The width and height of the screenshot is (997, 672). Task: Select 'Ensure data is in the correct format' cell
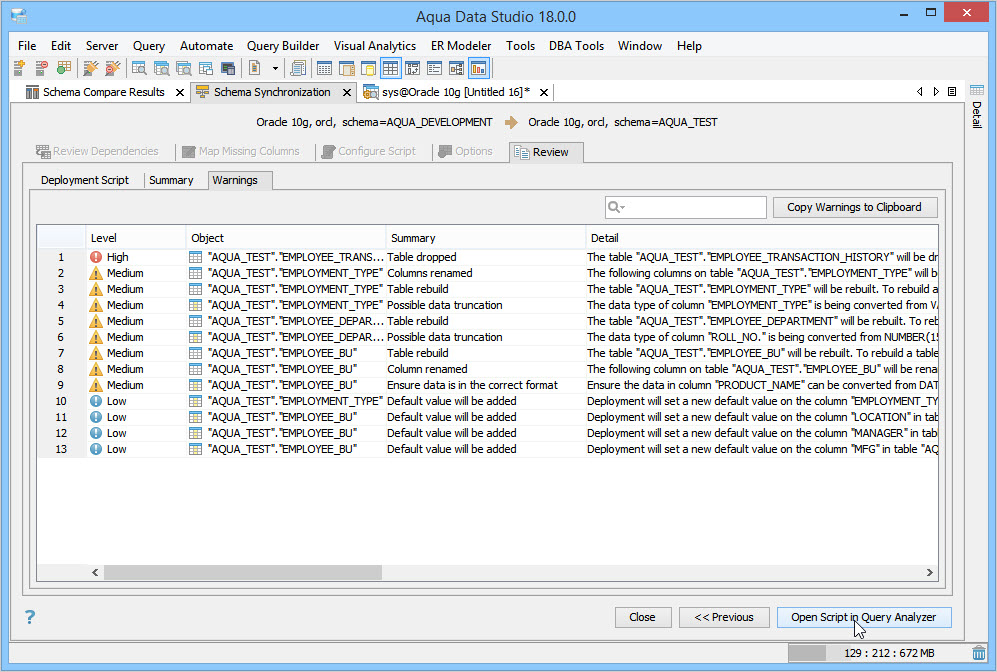[x=485, y=385]
